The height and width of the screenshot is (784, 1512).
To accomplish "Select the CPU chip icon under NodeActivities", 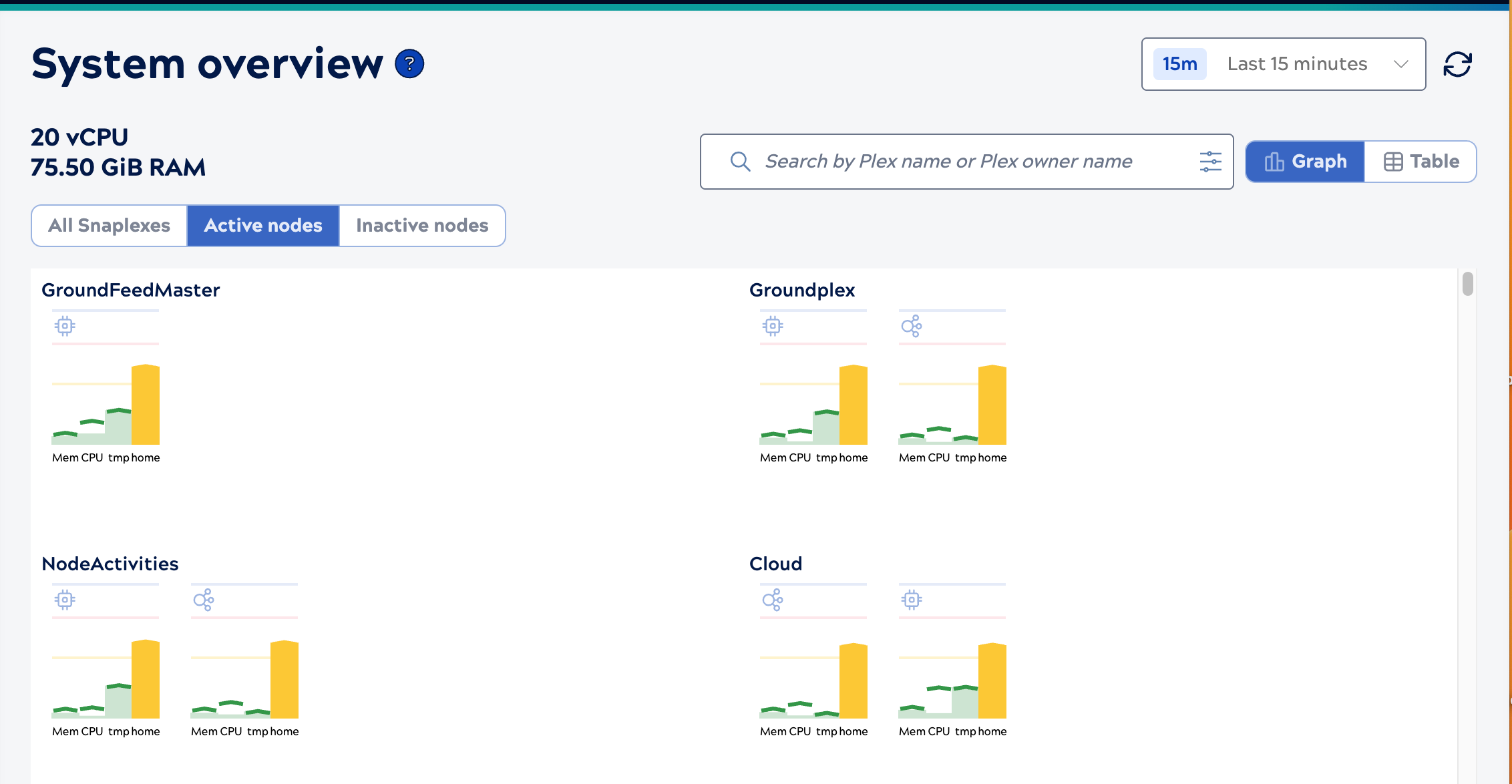I will tap(64, 600).
